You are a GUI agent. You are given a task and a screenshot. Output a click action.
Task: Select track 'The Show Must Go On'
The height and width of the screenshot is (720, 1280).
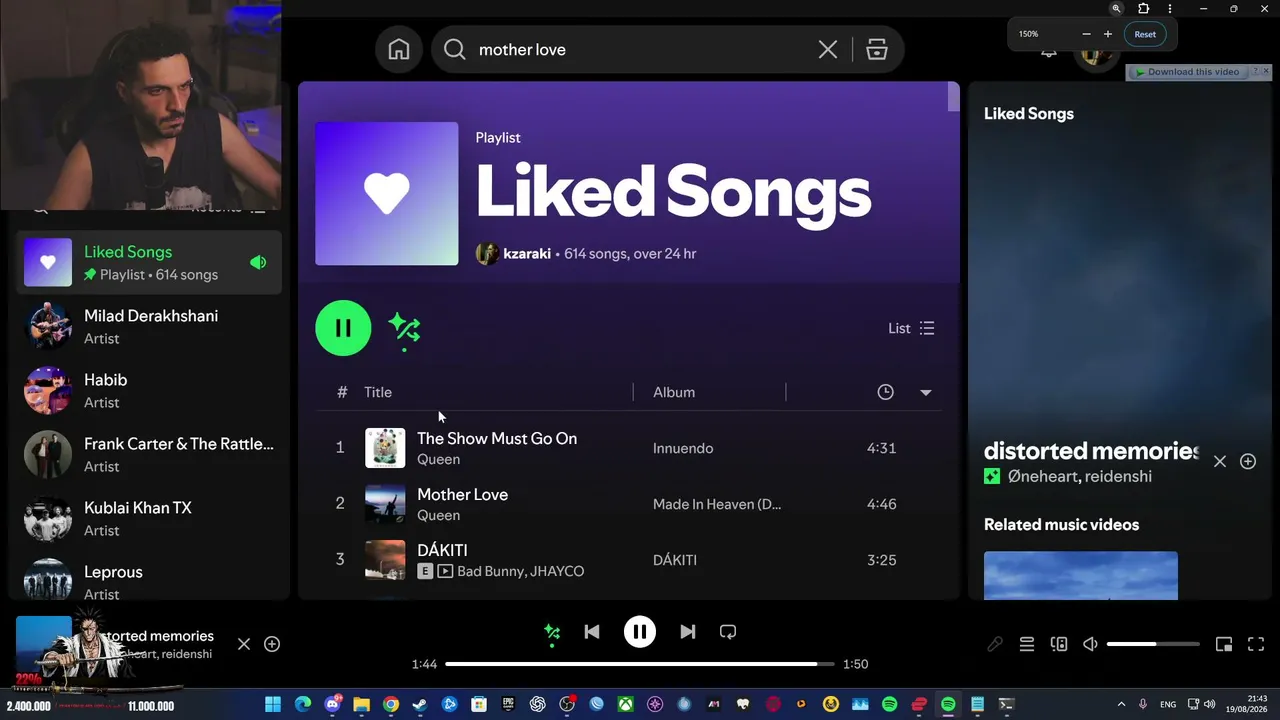pos(497,439)
